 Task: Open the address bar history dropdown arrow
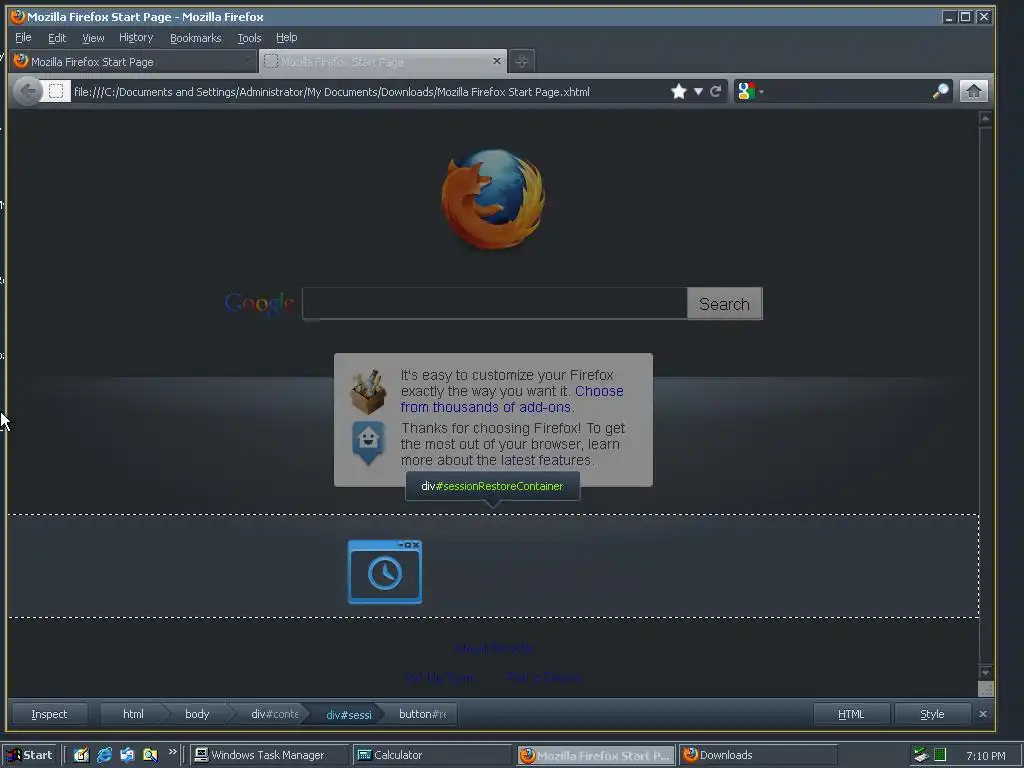pos(698,91)
